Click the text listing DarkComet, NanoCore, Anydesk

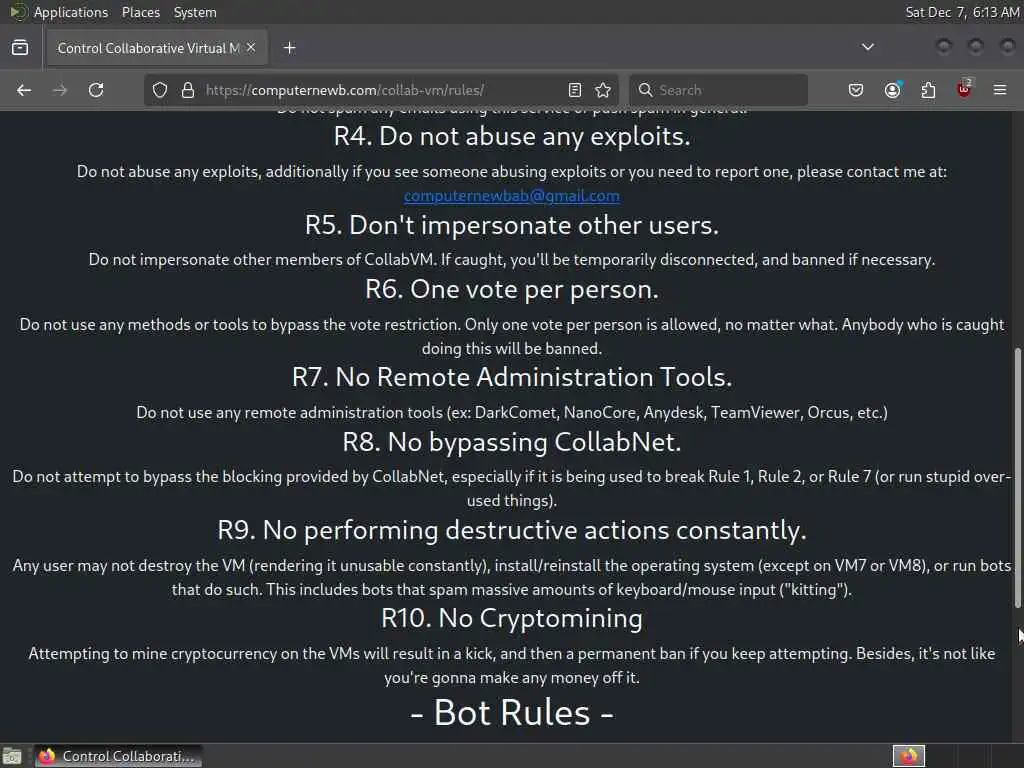512,413
